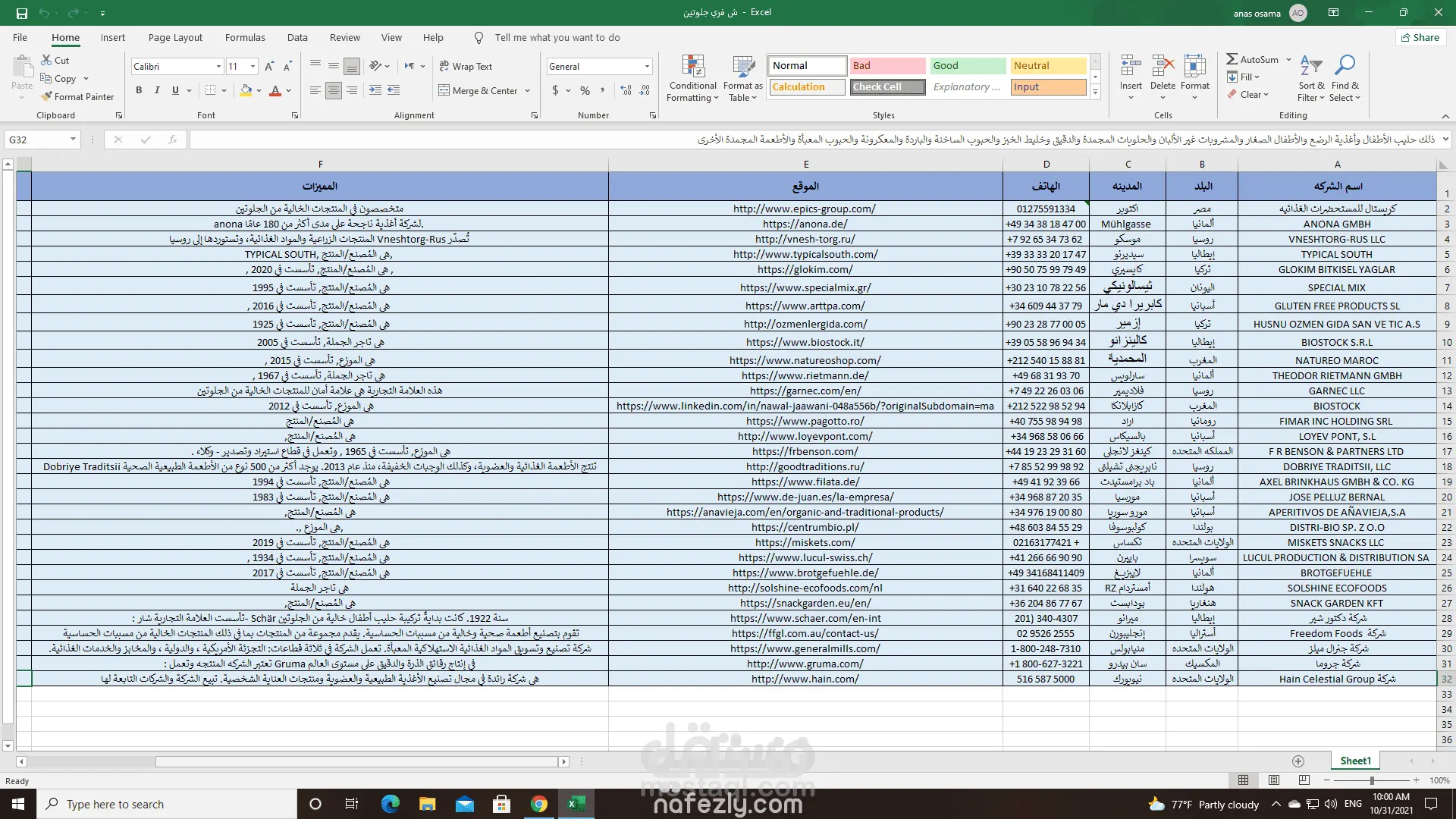Click the Increase Font Size icon
The image size is (1456, 819).
[x=269, y=67]
